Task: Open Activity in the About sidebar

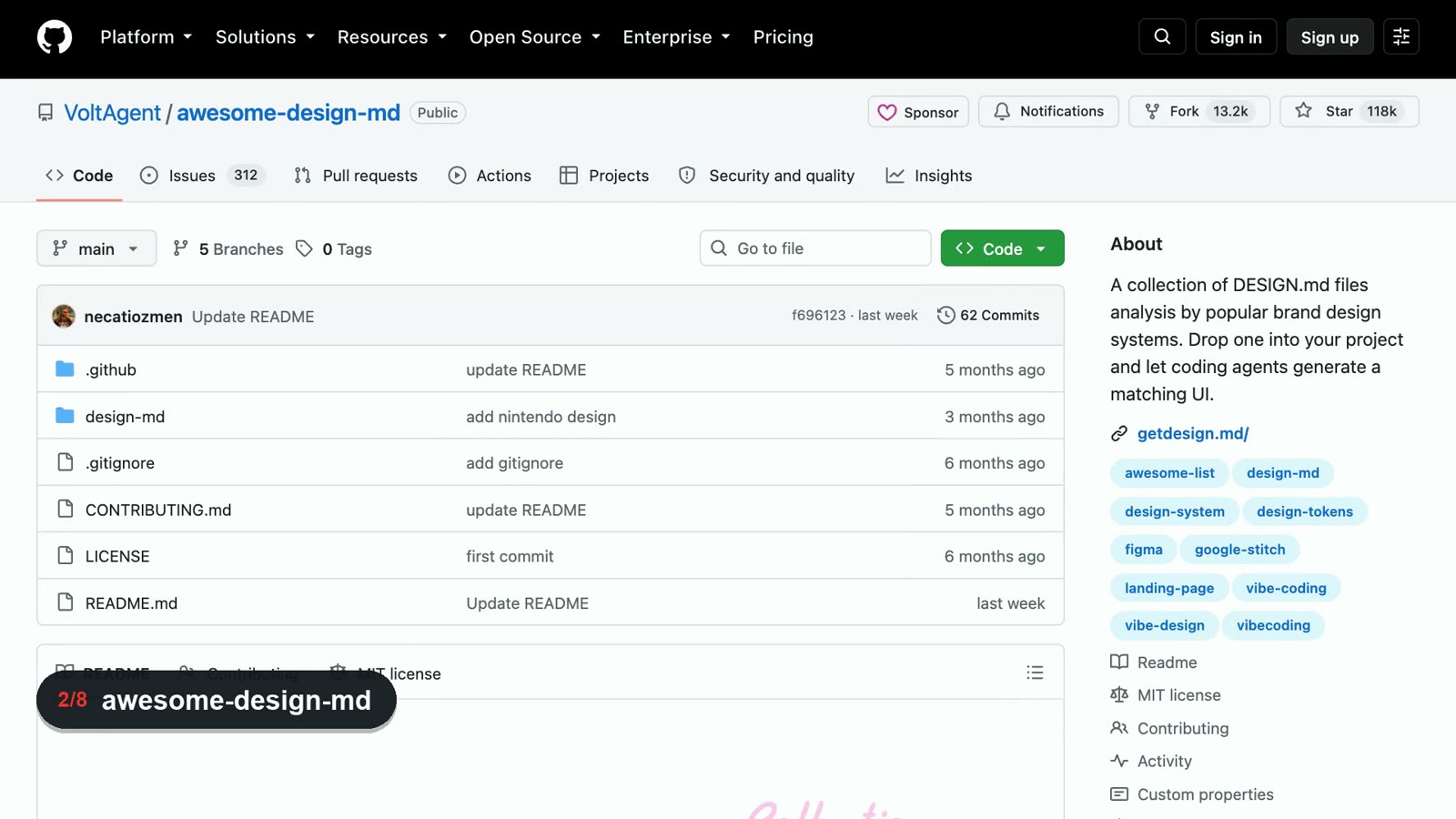Action: (1164, 761)
